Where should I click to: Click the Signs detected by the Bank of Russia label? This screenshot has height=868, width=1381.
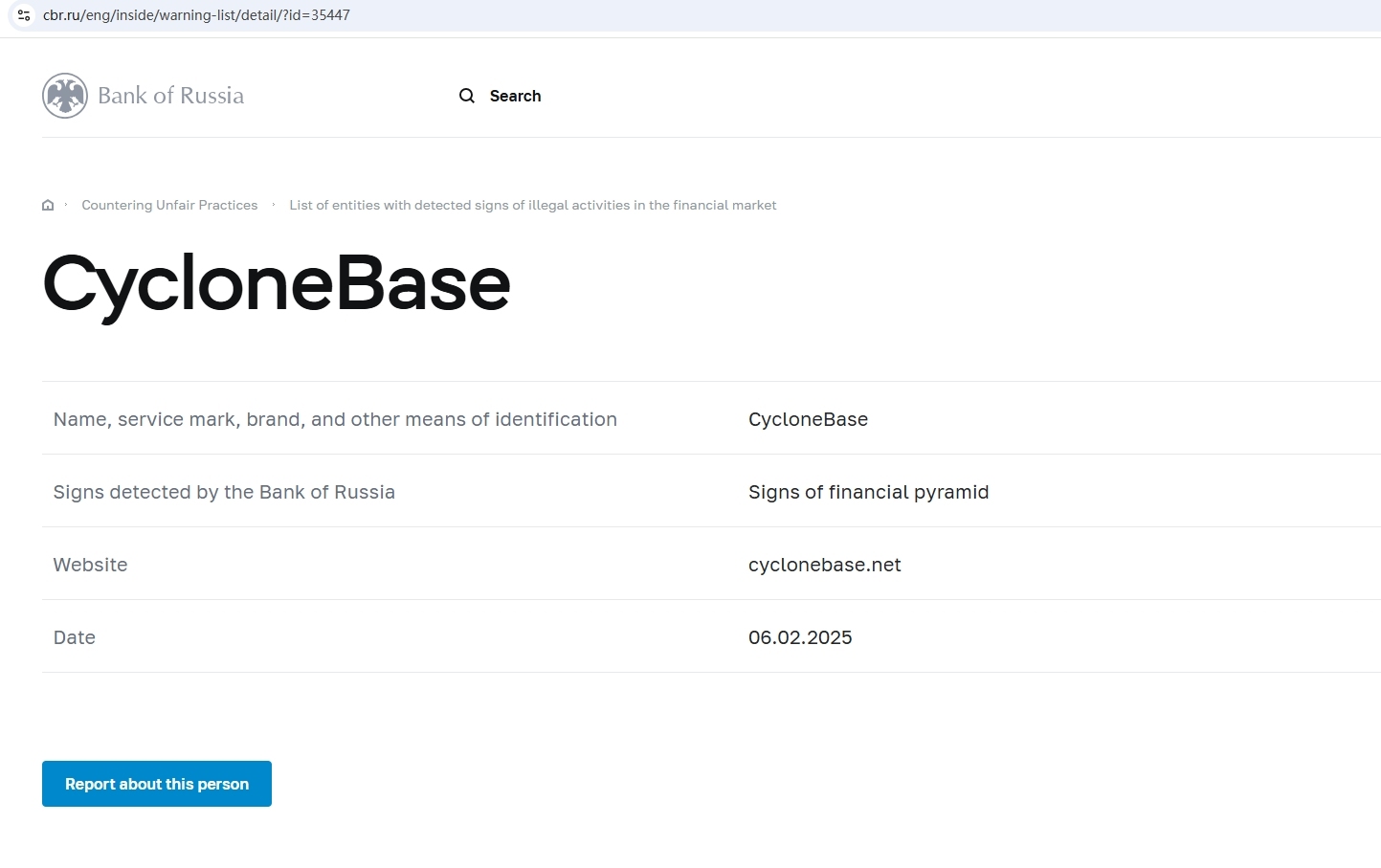click(x=224, y=492)
